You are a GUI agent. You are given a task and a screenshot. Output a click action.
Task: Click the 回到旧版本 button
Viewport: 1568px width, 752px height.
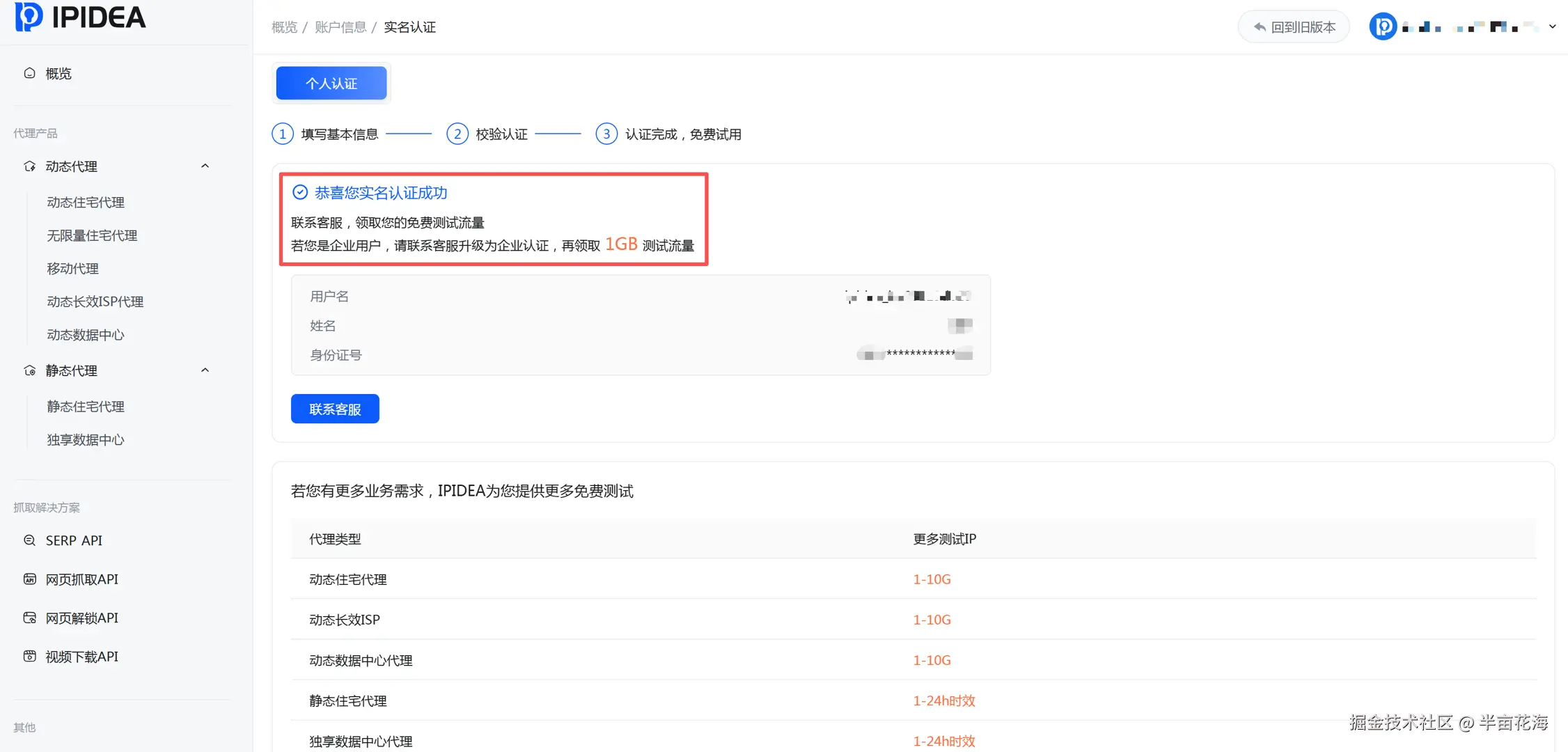click(1294, 27)
